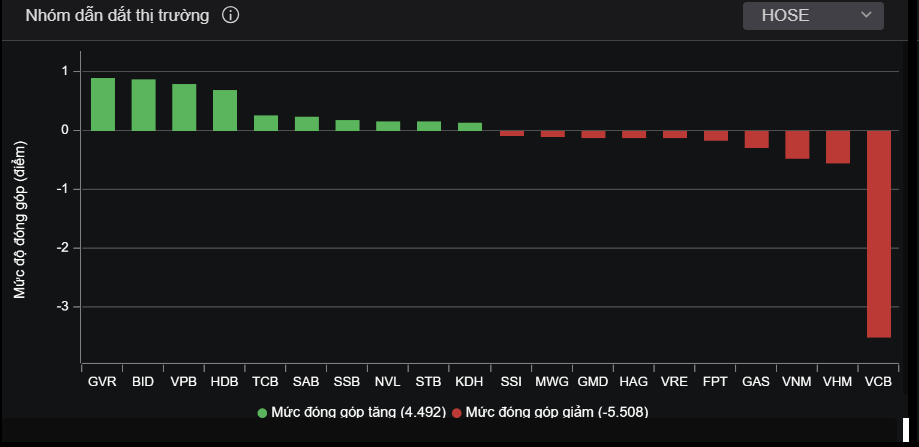Click the GMD axis label
The height and width of the screenshot is (447, 919).
593,381
